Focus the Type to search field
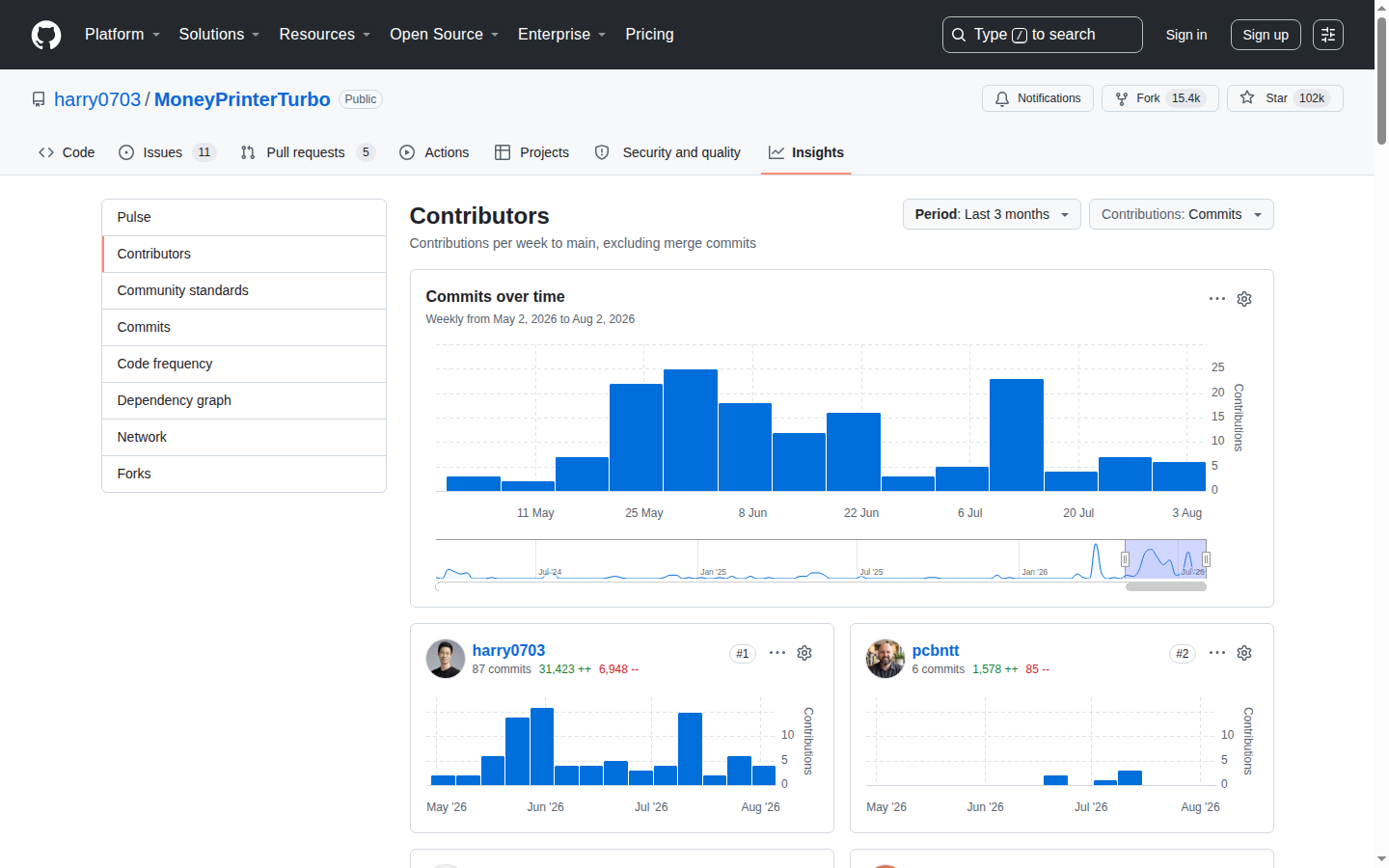The height and width of the screenshot is (868, 1389). click(1043, 35)
